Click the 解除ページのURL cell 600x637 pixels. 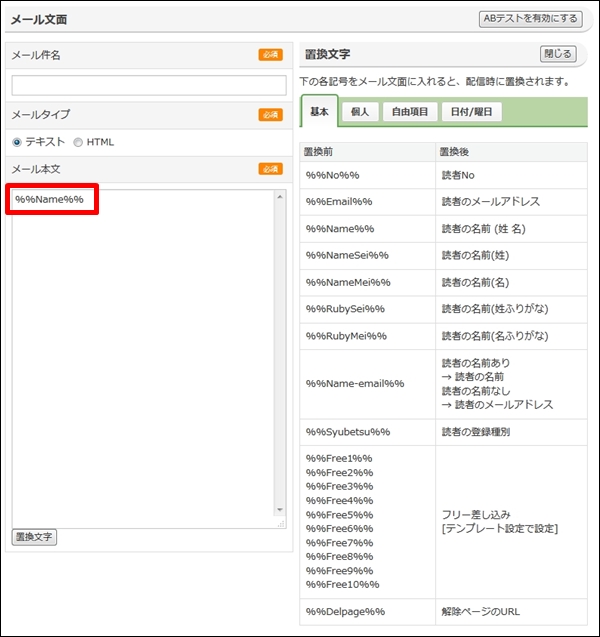click(x=511, y=612)
